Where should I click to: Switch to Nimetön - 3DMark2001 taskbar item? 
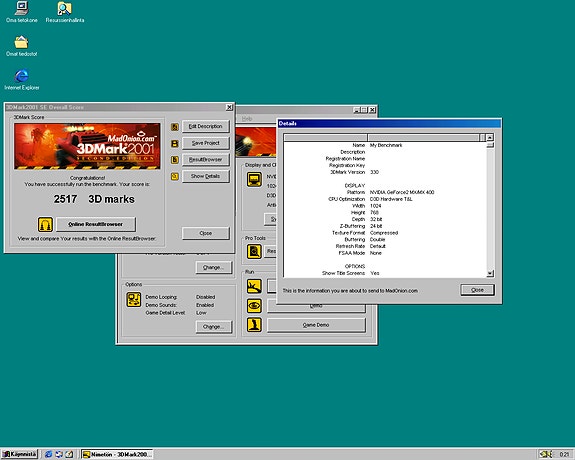(117, 454)
